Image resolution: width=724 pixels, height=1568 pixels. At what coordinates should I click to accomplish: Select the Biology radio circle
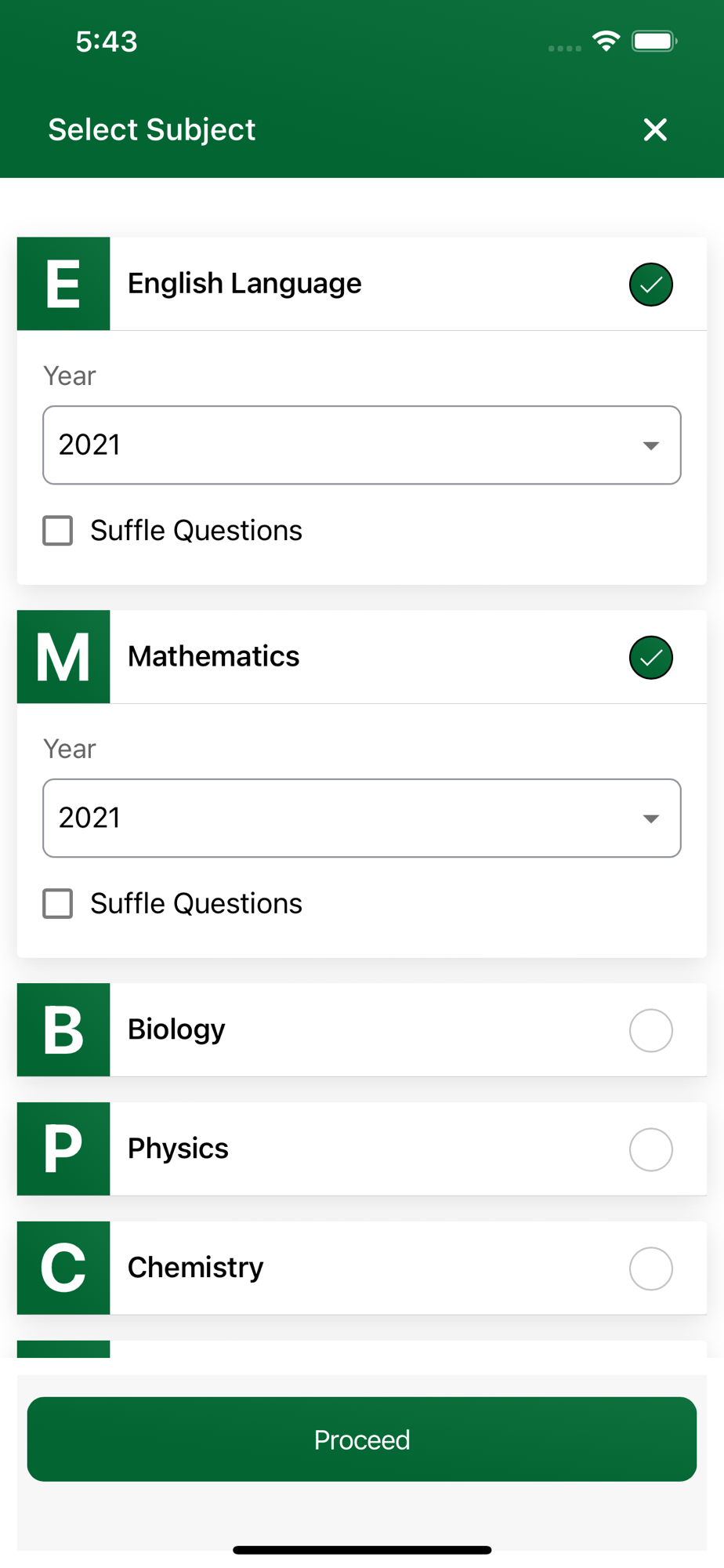[650, 1030]
